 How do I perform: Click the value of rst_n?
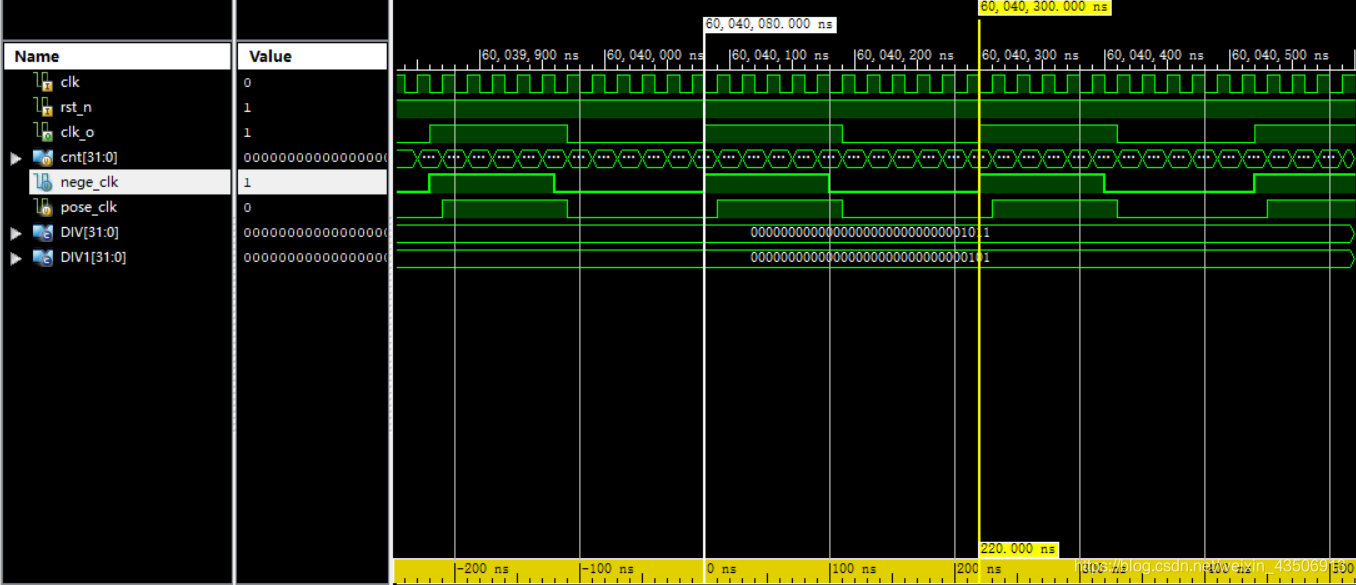[248, 107]
